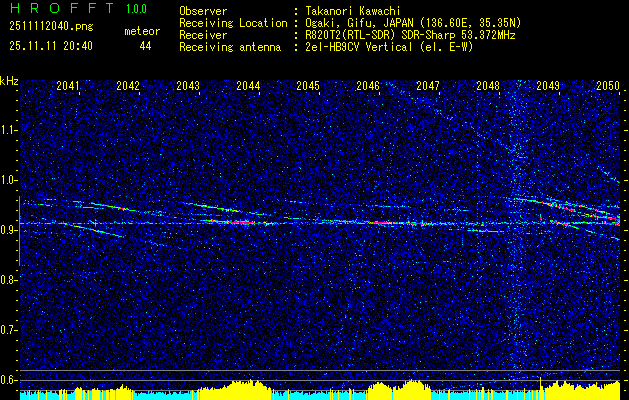This screenshot has width=629, height=400.
Task: Click the 2047 time marker
Action: (x=428, y=86)
